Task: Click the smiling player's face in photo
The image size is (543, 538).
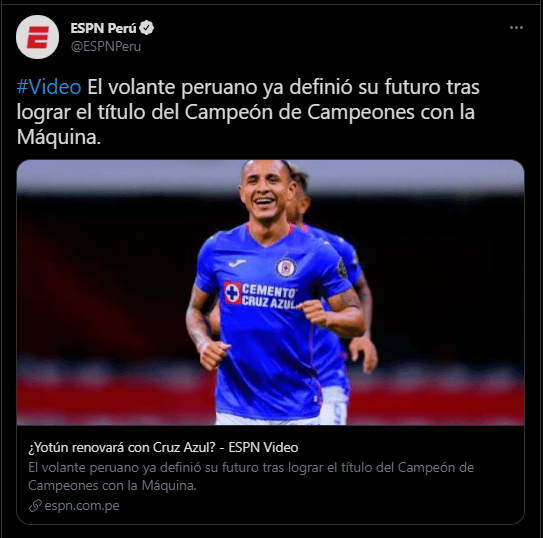Action: 265,195
